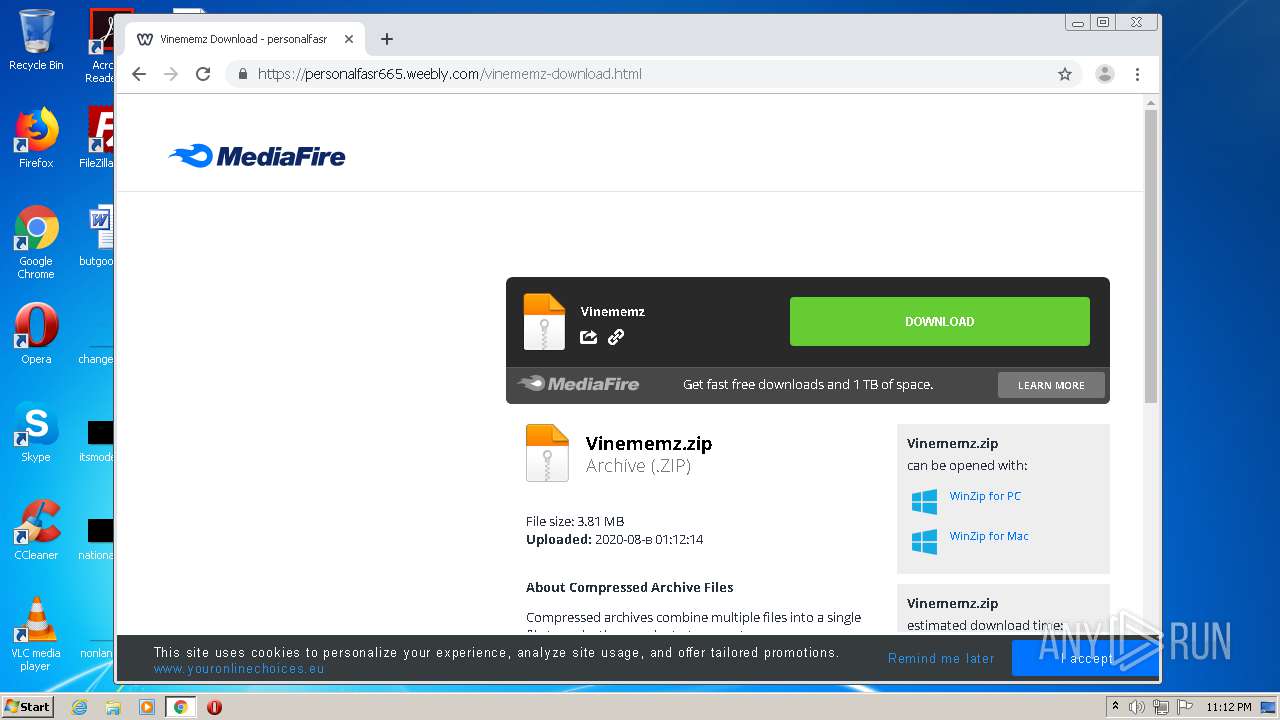This screenshot has height=720, width=1280.
Task: Open www.youronlinechoices.eu link
Action: point(239,669)
